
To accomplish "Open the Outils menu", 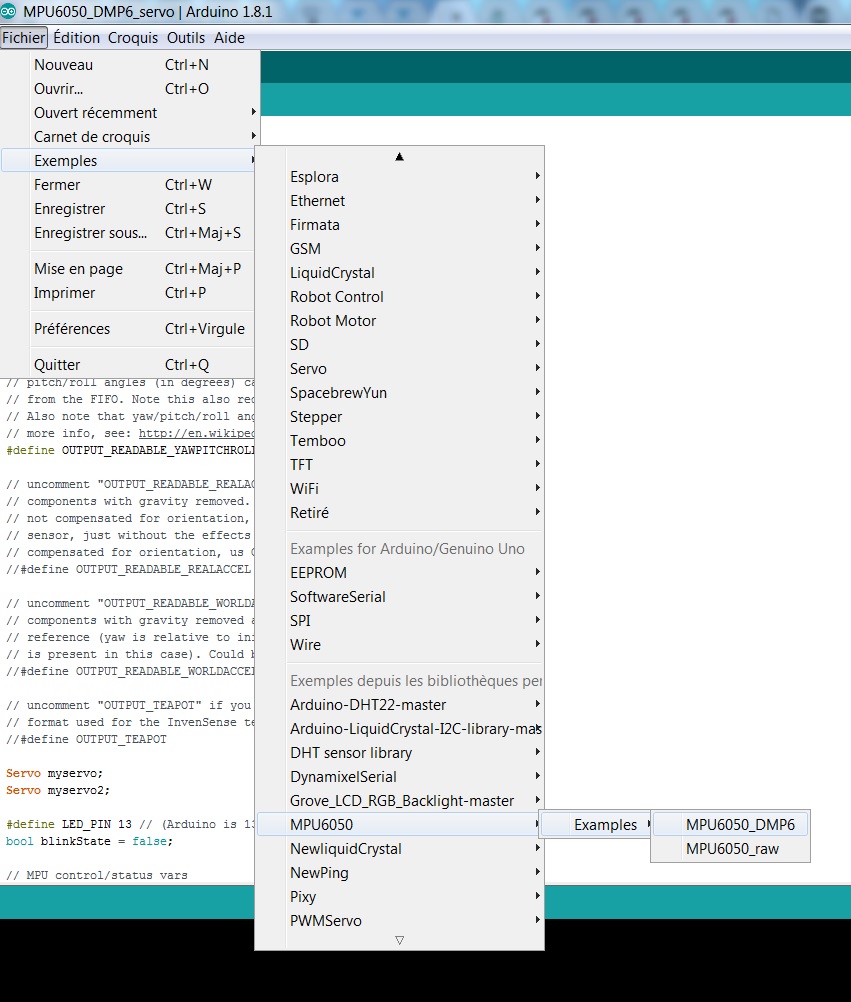I will point(185,38).
